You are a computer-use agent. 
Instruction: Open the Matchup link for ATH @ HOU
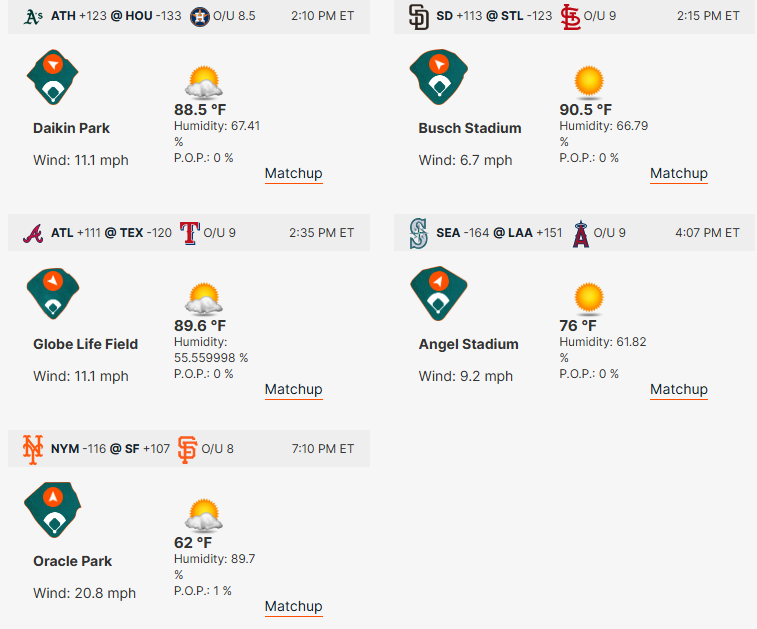[x=293, y=173]
